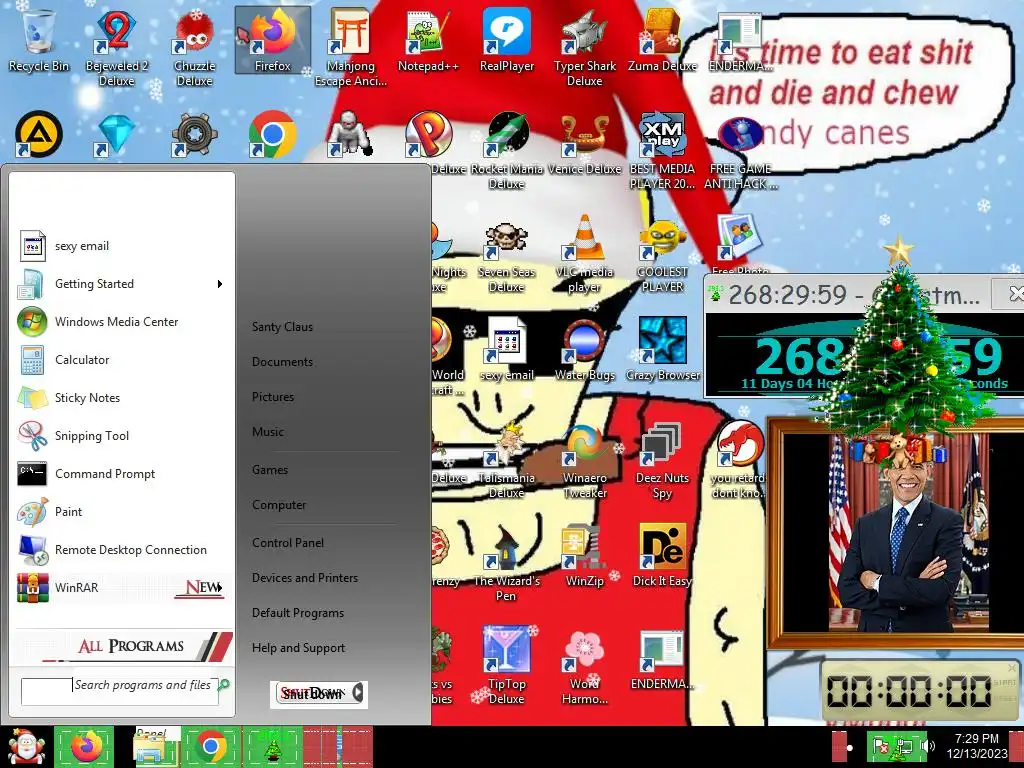Switch to Firefox on the taskbar
This screenshot has height=768, width=1024.
[85, 747]
